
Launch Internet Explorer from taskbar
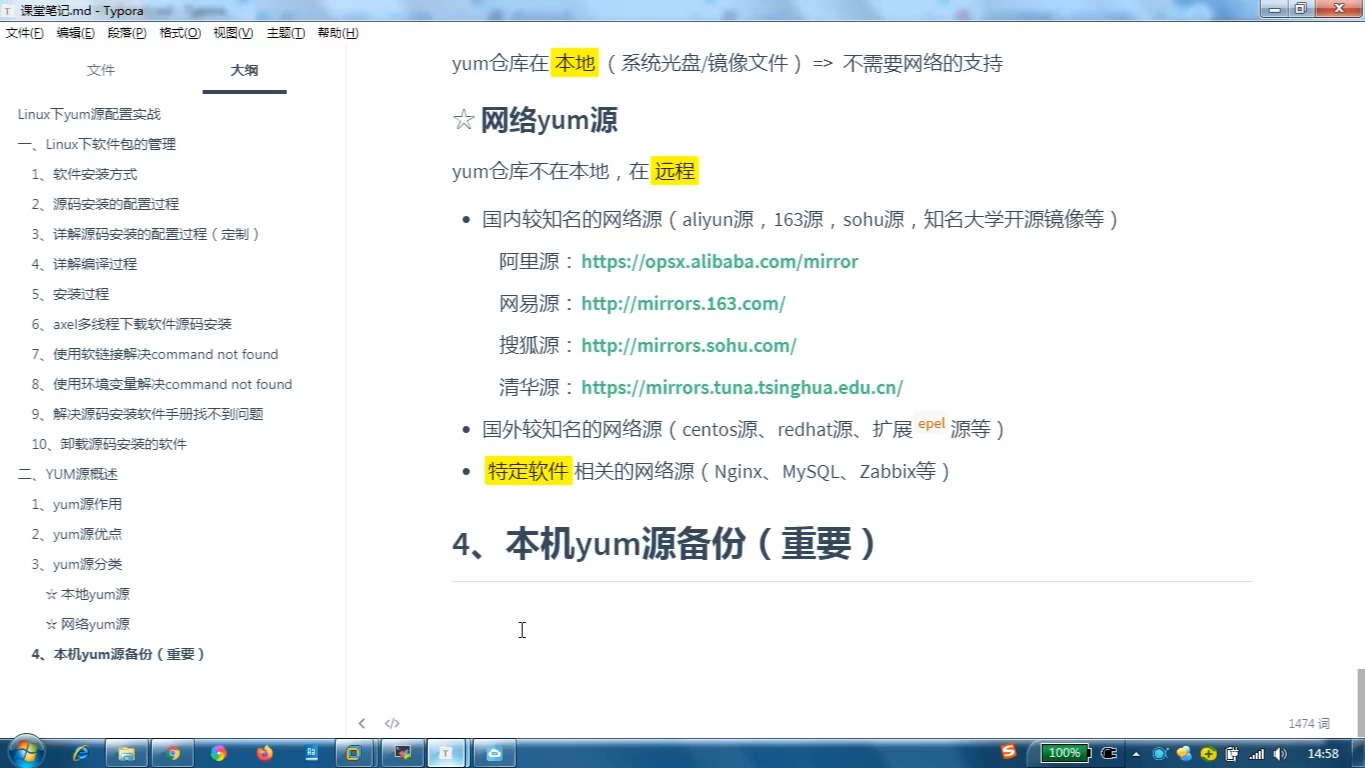(x=81, y=753)
